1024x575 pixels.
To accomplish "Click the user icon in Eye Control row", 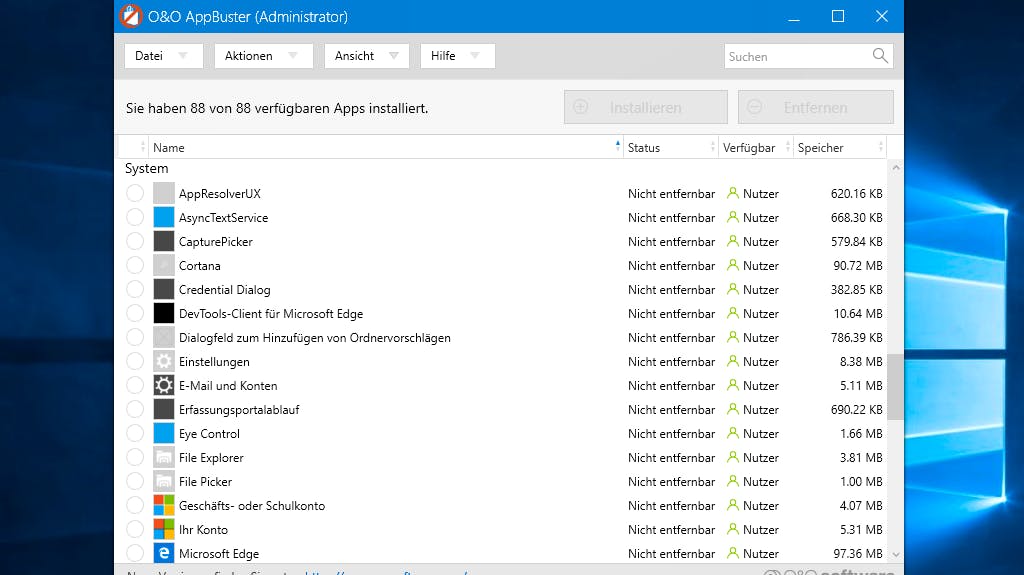I will pyautogui.click(x=733, y=433).
